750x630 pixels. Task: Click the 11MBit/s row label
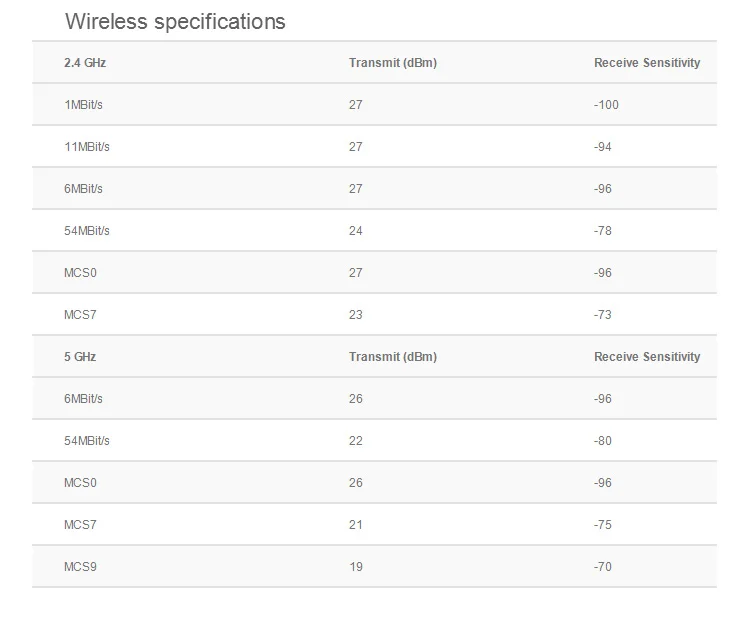pos(87,147)
